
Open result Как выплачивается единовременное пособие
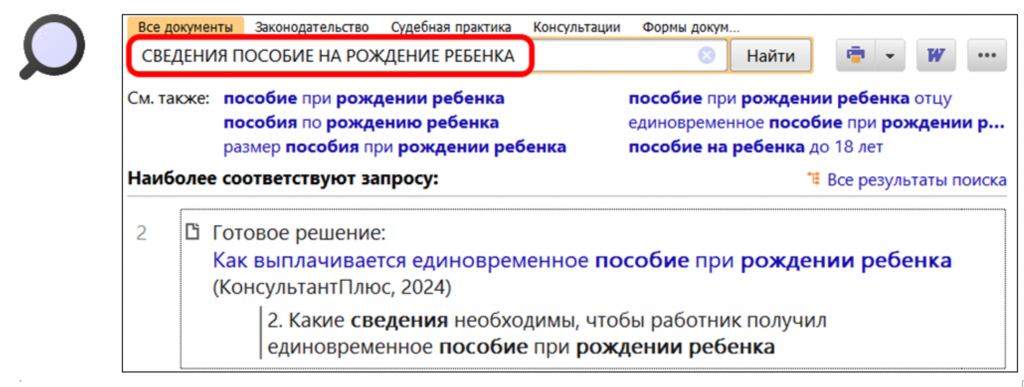[582, 261]
